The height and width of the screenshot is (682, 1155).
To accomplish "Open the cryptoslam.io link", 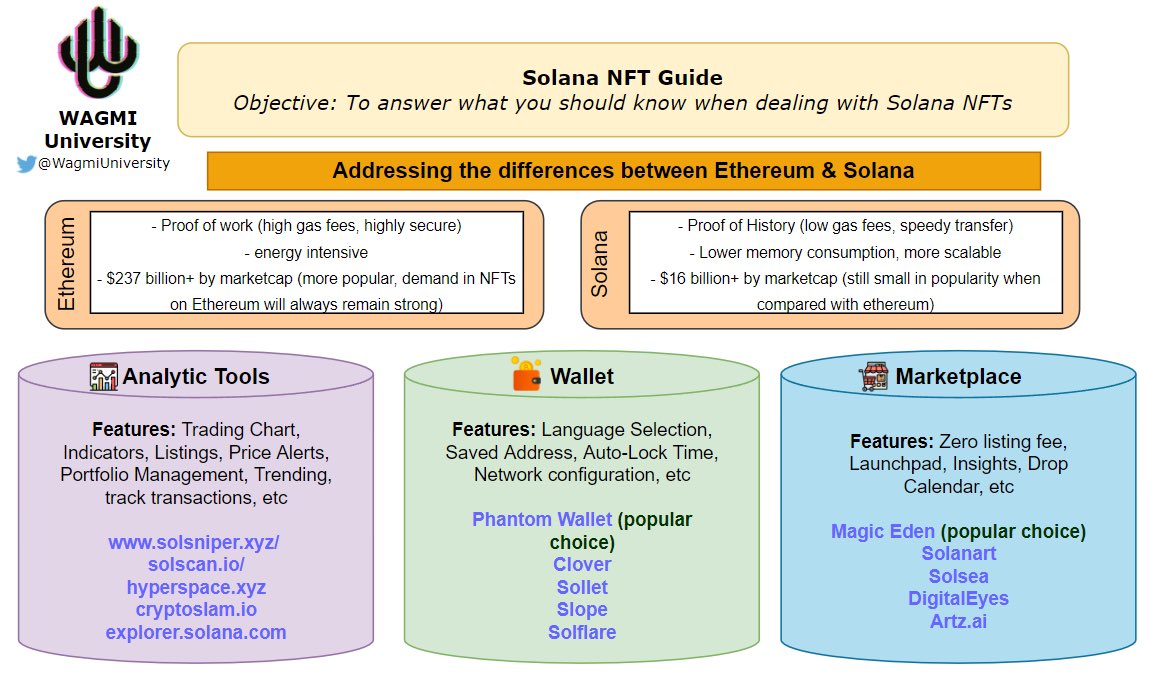I will pyautogui.click(x=196, y=610).
